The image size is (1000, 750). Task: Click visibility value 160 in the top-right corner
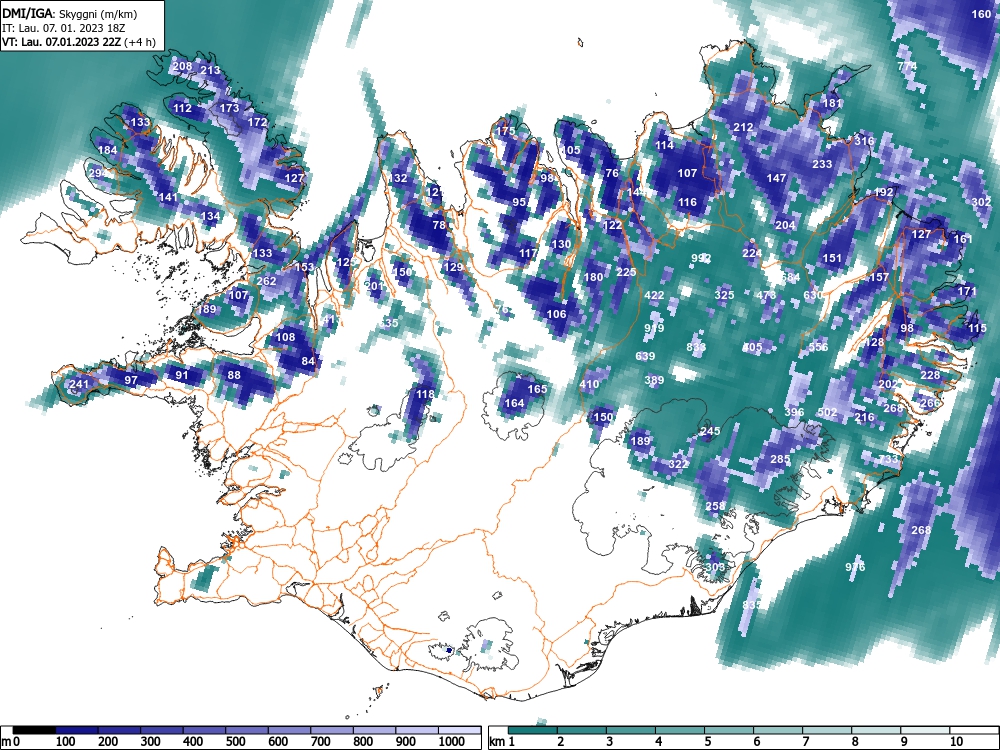coord(982,15)
